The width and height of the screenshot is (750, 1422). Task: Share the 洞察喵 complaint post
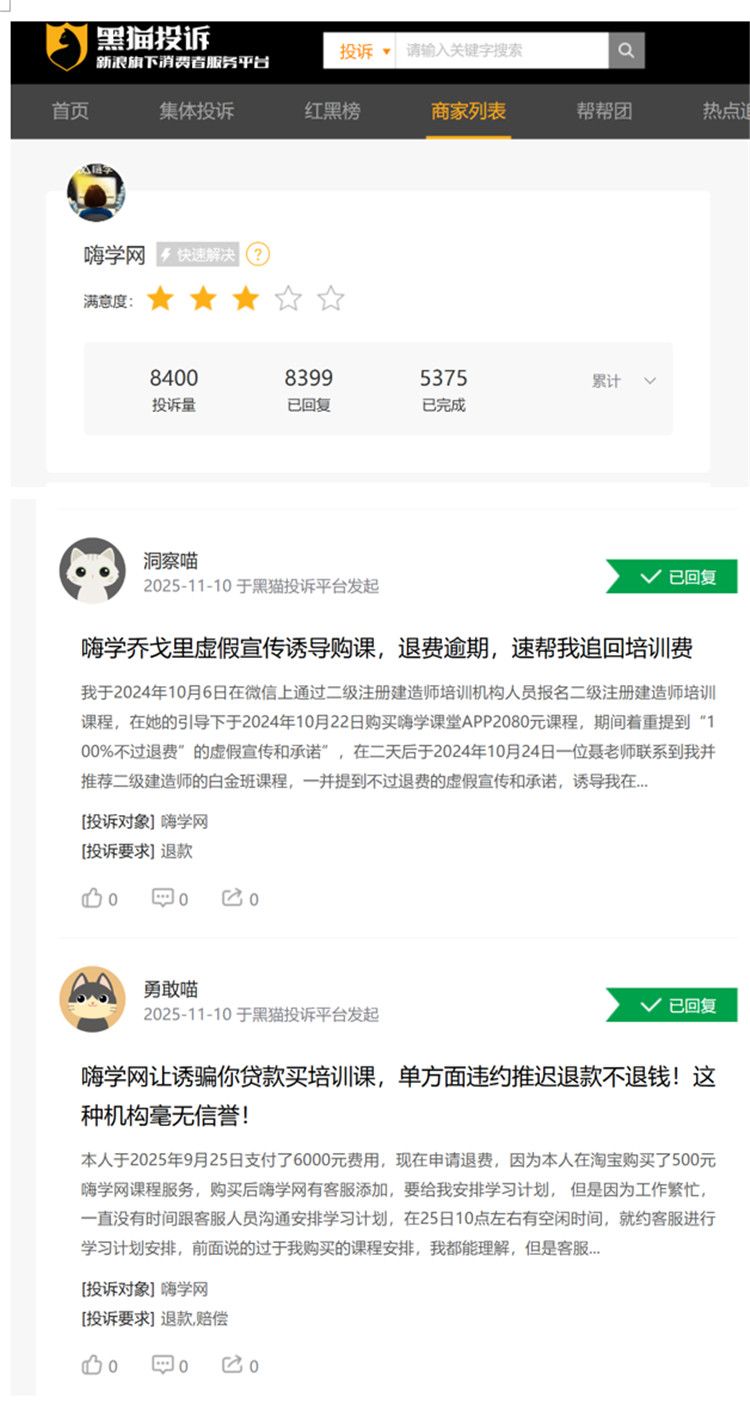240,898
